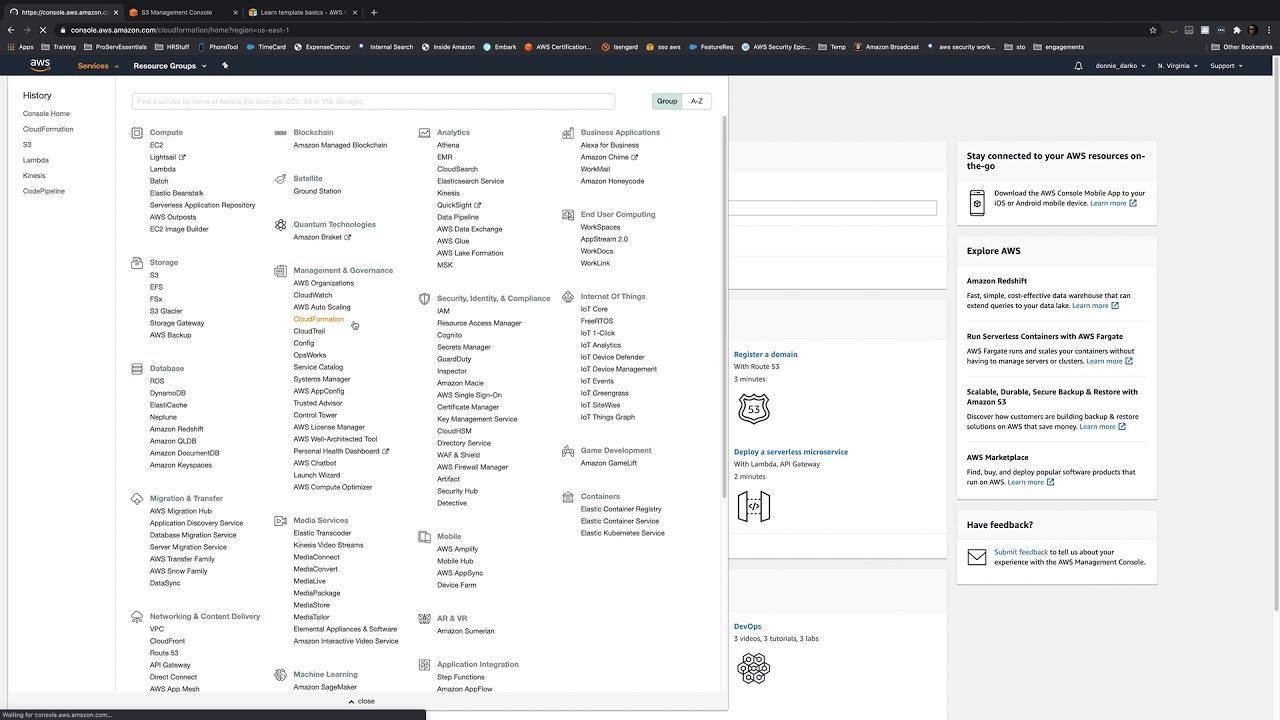Click the Containers category icon
This screenshot has height=720, width=1280.
point(568,496)
